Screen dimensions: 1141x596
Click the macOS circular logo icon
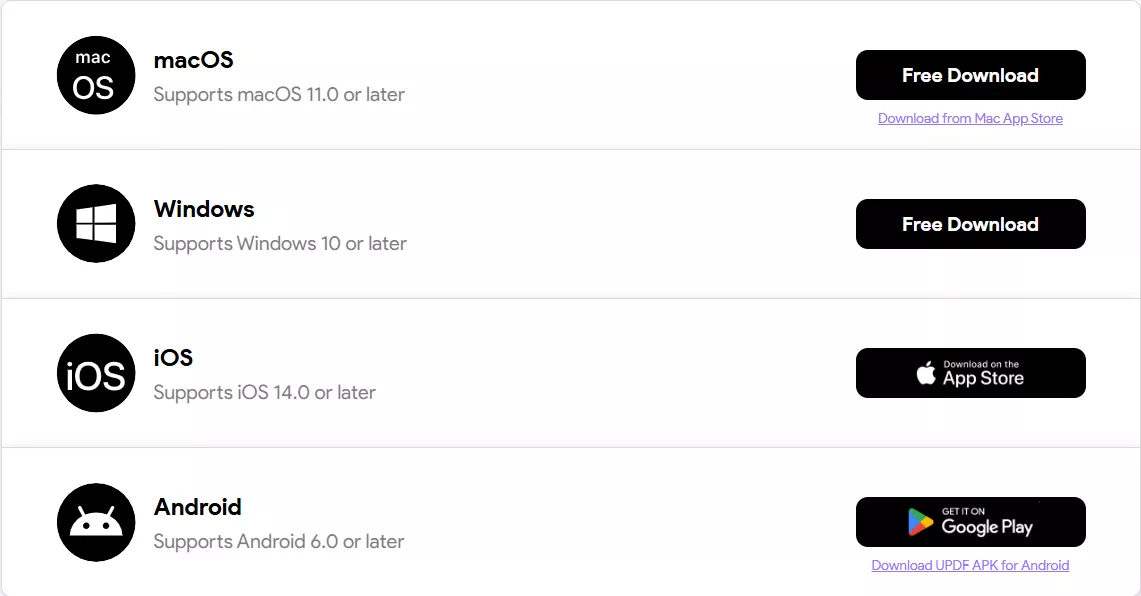96,75
